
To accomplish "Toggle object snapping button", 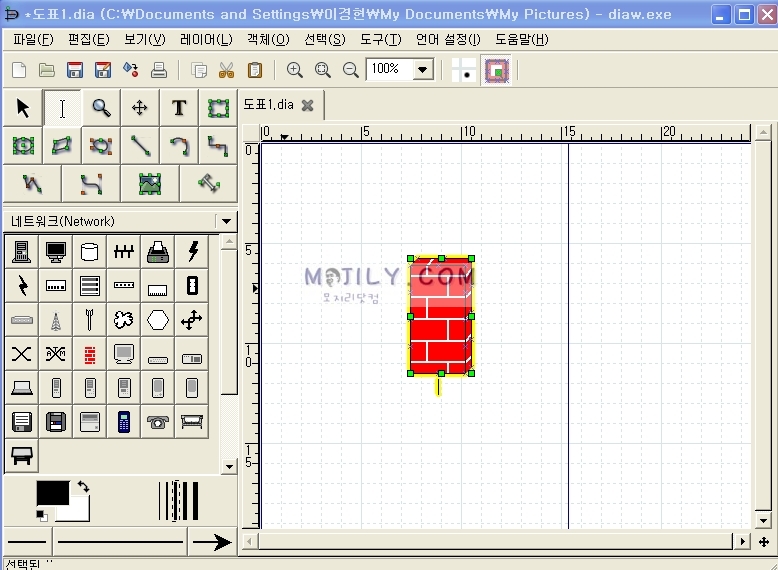I will click(x=497, y=70).
